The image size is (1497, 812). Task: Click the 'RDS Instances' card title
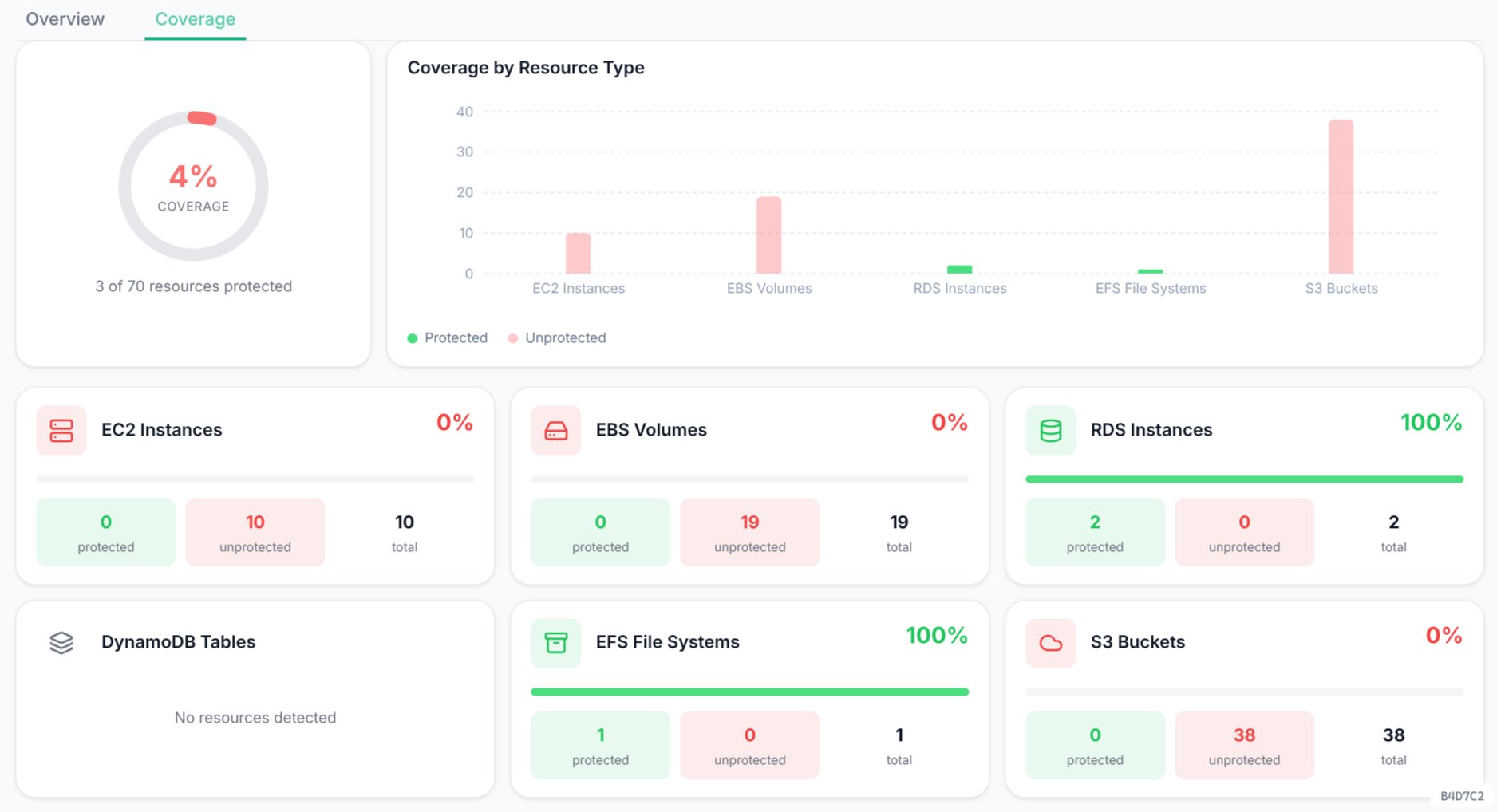coord(1151,430)
